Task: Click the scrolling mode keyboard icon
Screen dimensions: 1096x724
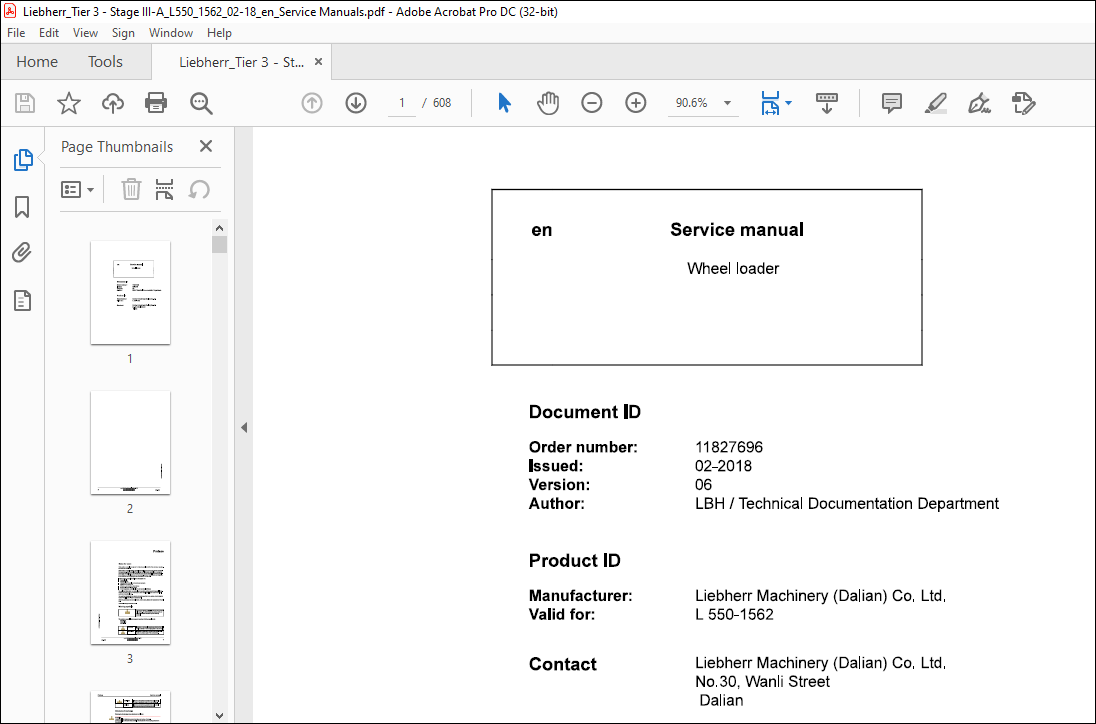Action: coord(827,103)
